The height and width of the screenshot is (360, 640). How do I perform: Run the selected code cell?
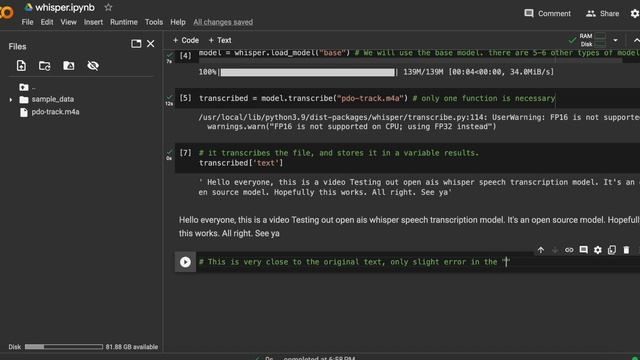click(185, 262)
